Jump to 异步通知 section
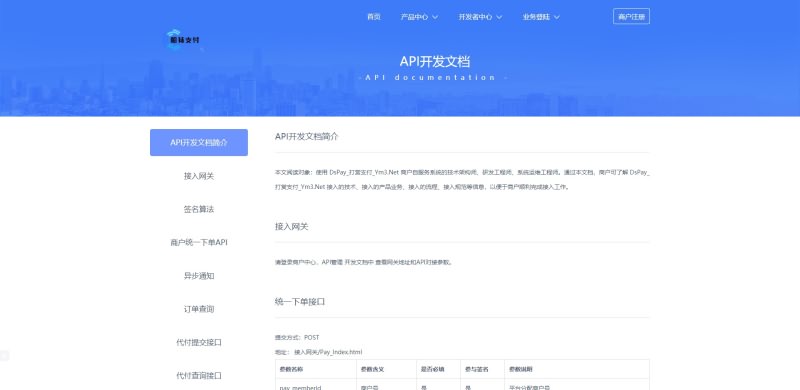 pyautogui.click(x=199, y=276)
